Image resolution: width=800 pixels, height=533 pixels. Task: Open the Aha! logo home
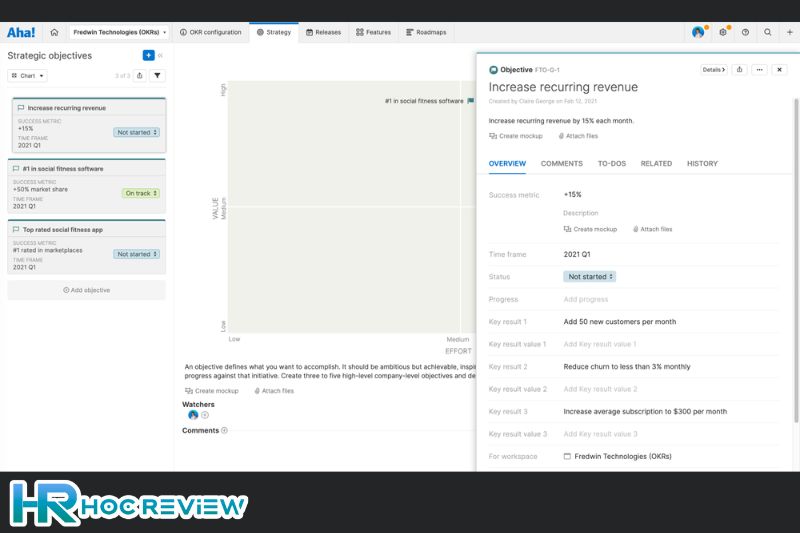[x=21, y=32]
